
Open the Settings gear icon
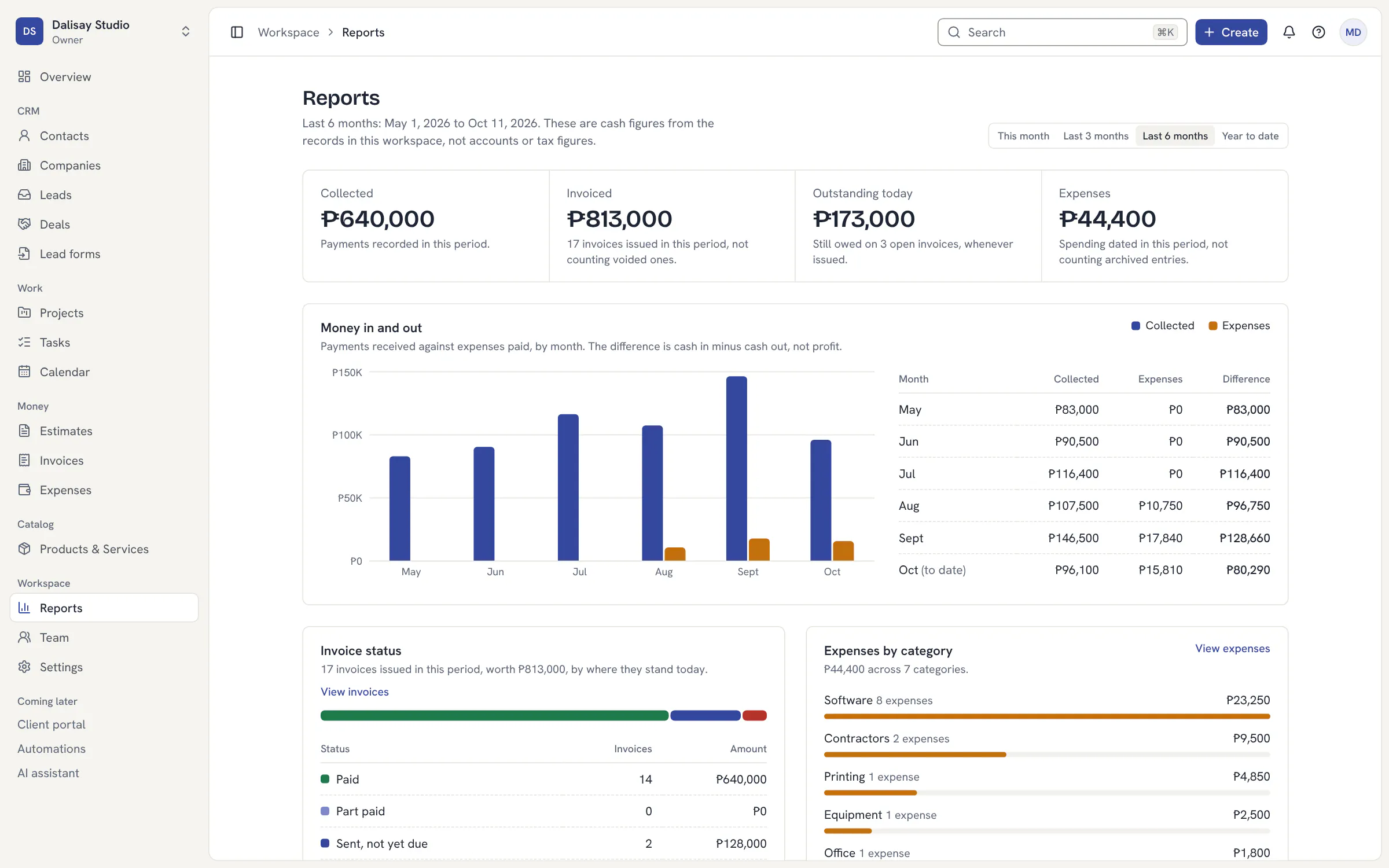coord(24,667)
